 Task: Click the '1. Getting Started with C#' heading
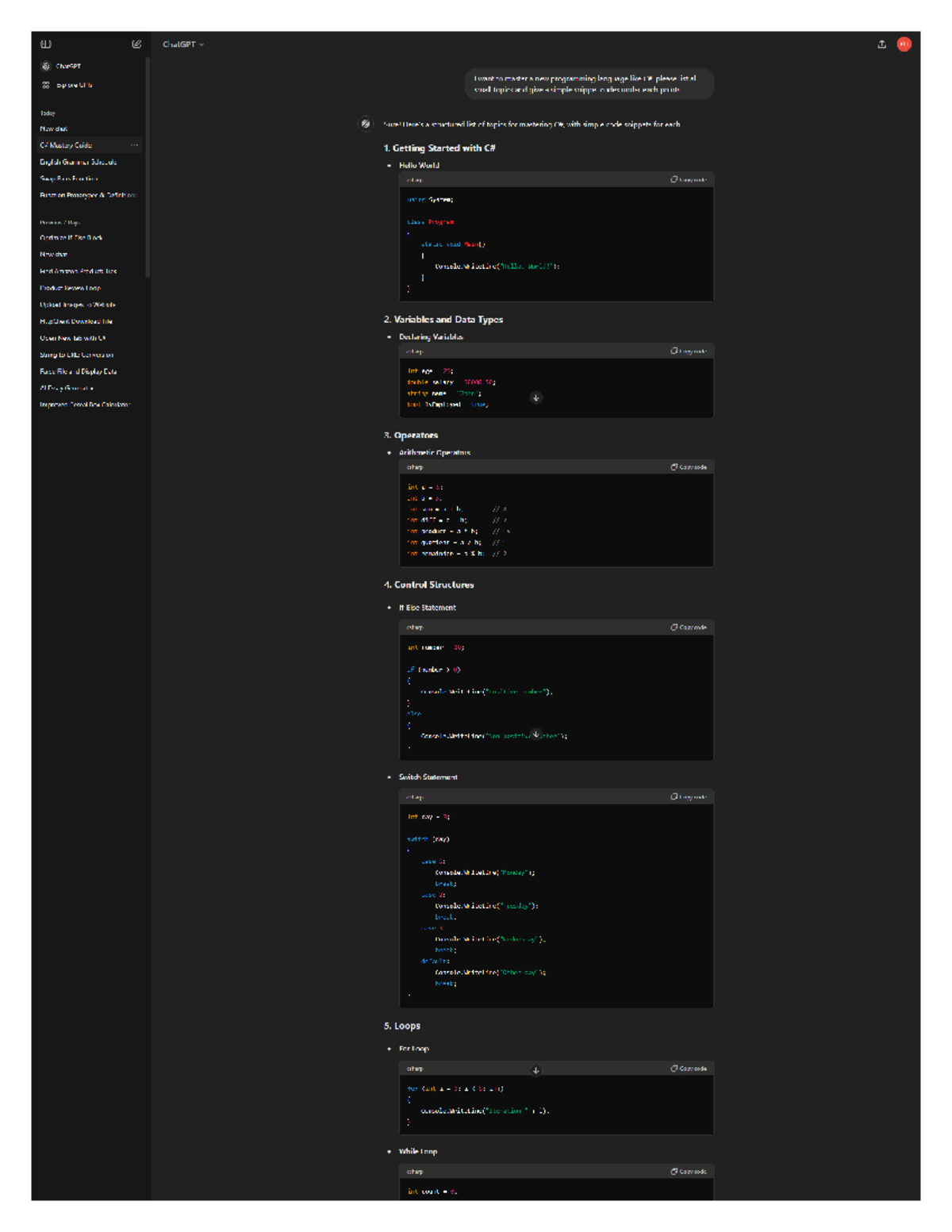[x=440, y=148]
